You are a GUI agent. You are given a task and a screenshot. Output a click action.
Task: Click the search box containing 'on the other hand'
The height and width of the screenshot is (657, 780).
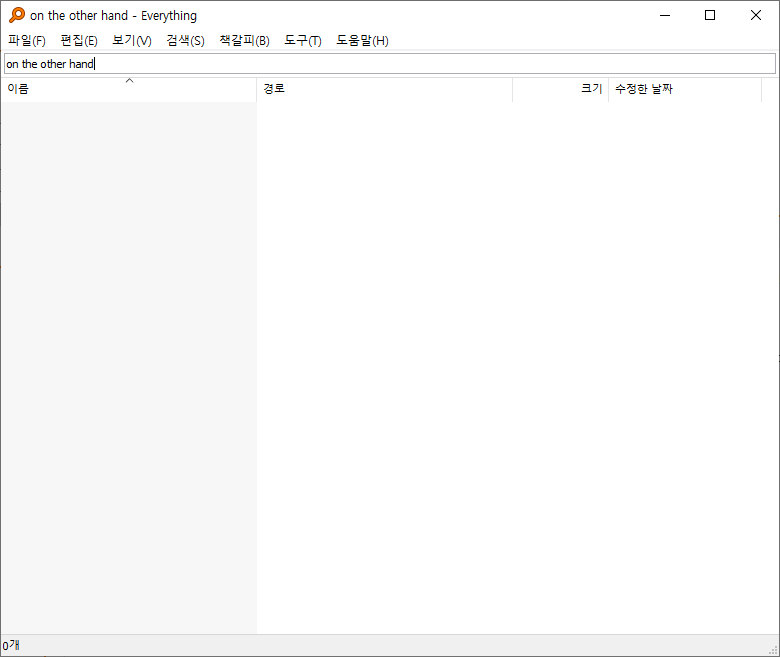pyautogui.click(x=390, y=64)
